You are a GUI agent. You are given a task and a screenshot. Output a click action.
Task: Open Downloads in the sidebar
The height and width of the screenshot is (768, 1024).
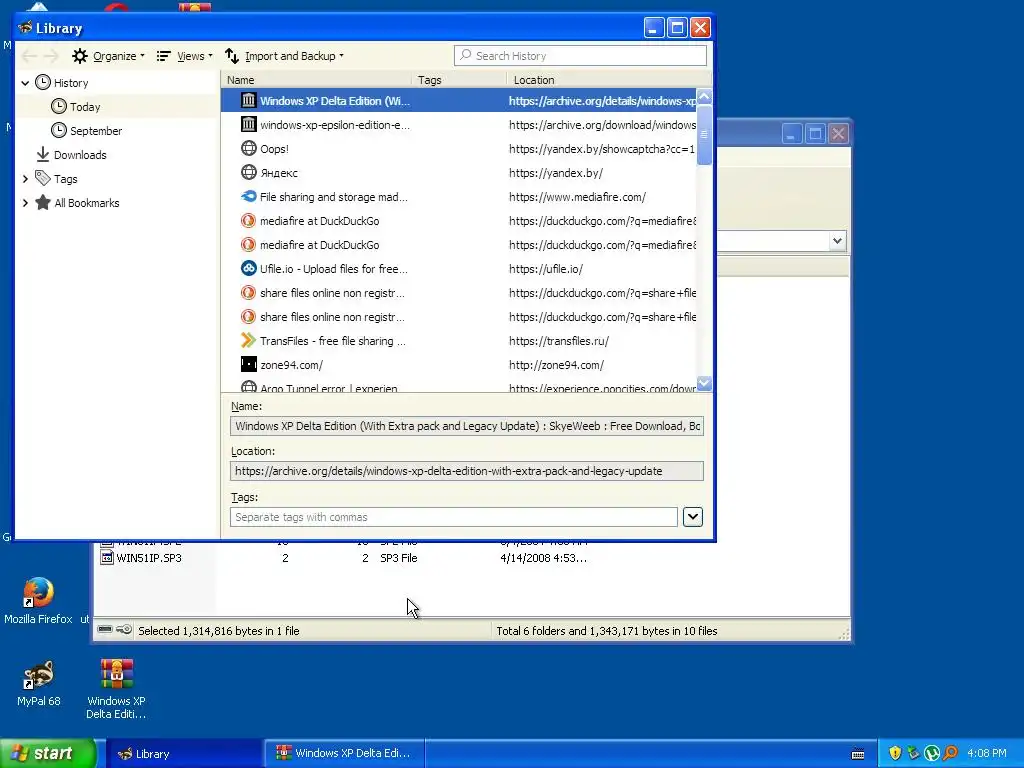click(80, 155)
